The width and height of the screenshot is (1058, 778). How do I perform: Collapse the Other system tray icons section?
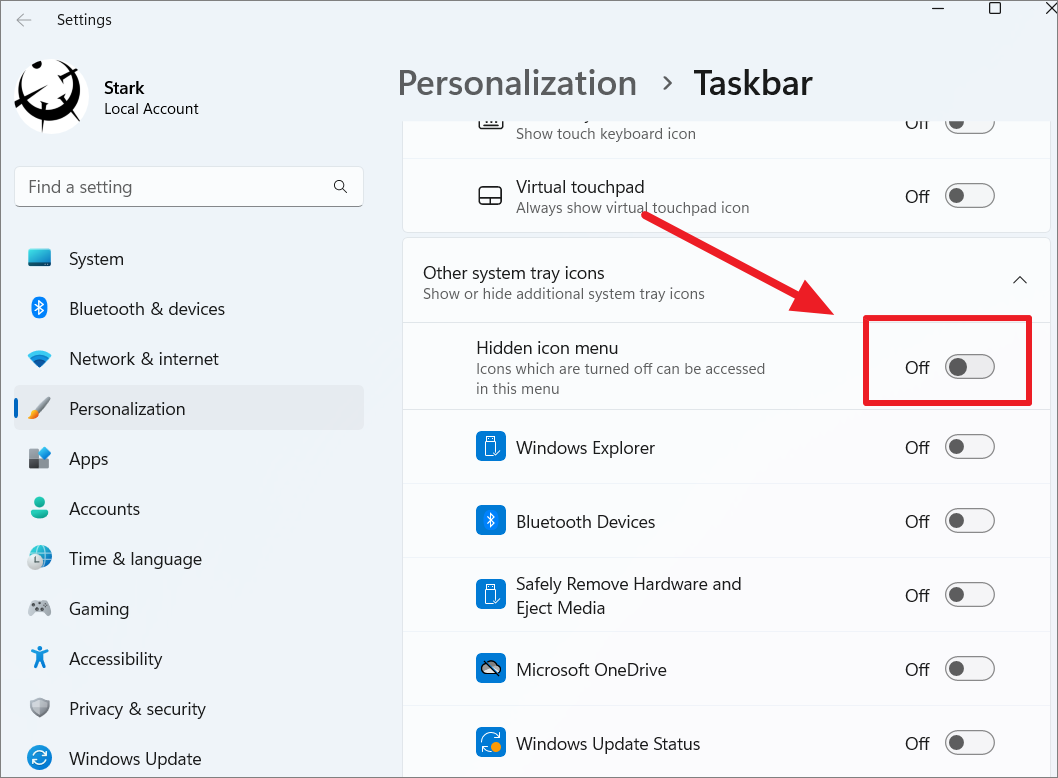point(1020,280)
